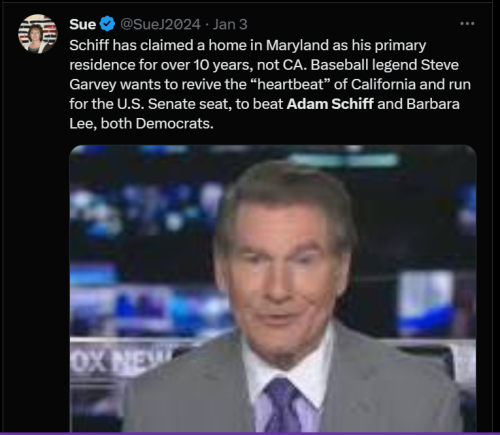The width and height of the screenshot is (500, 435).
Task: Open the embedded Fox News image
Action: coord(273,289)
